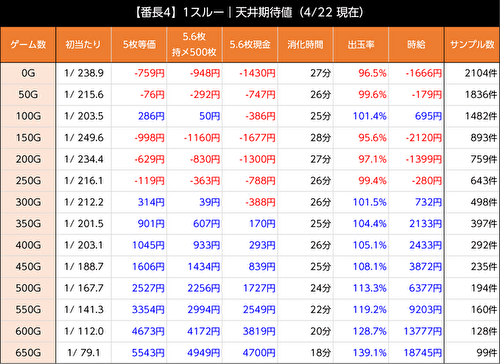Click the 18745円 hourly value

pyautogui.click(x=423, y=353)
